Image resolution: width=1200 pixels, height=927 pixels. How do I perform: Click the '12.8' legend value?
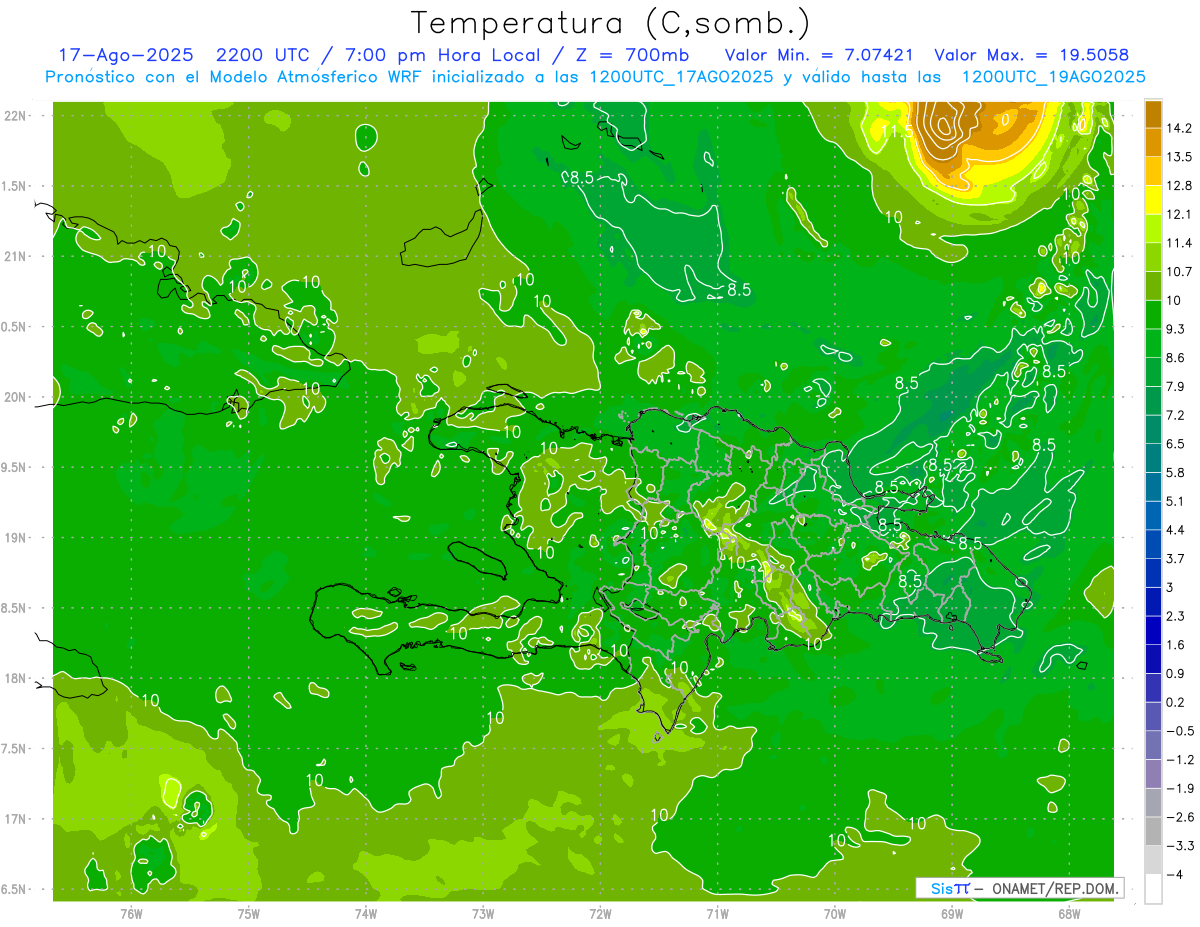1180,185
